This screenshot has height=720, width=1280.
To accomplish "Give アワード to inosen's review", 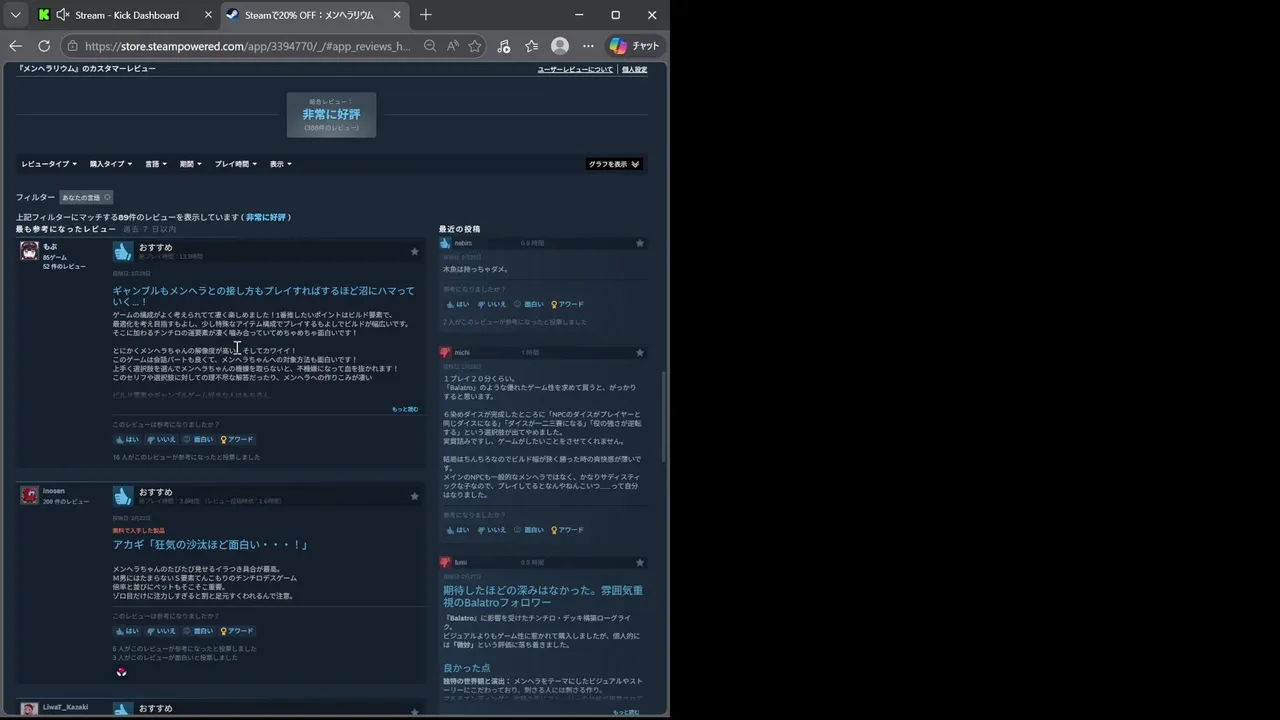I will 237,631.
